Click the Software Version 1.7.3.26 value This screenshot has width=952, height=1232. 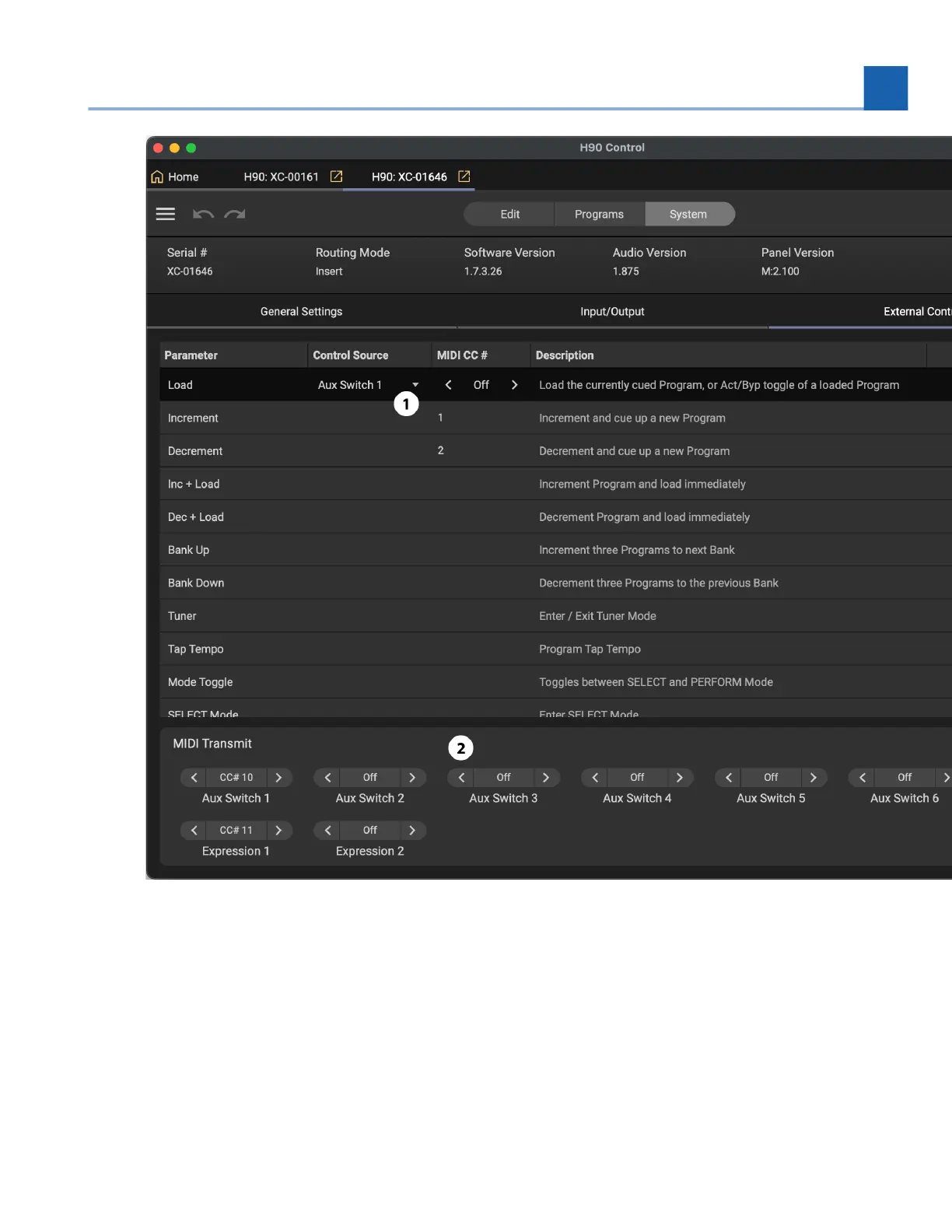coord(483,271)
